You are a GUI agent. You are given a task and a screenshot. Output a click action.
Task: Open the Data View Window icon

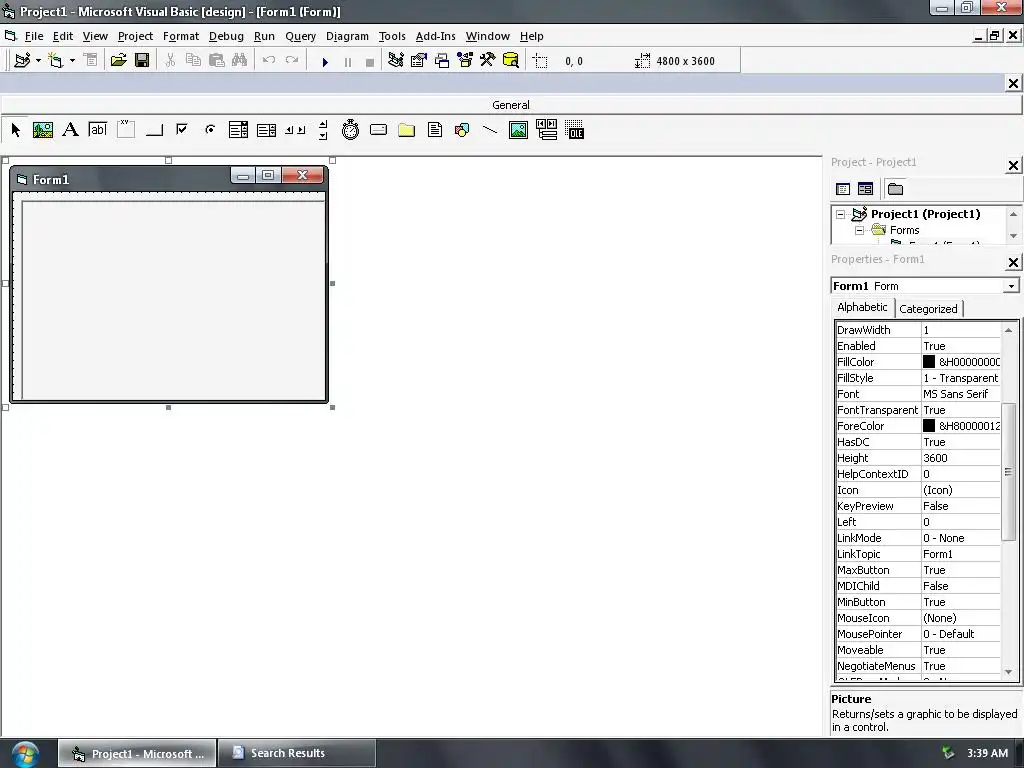pos(511,61)
